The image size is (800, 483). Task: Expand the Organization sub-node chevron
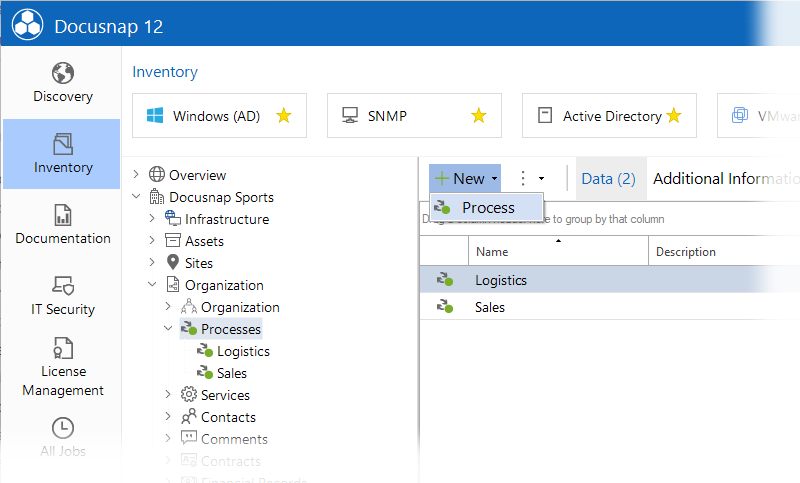click(x=168, y=306)
